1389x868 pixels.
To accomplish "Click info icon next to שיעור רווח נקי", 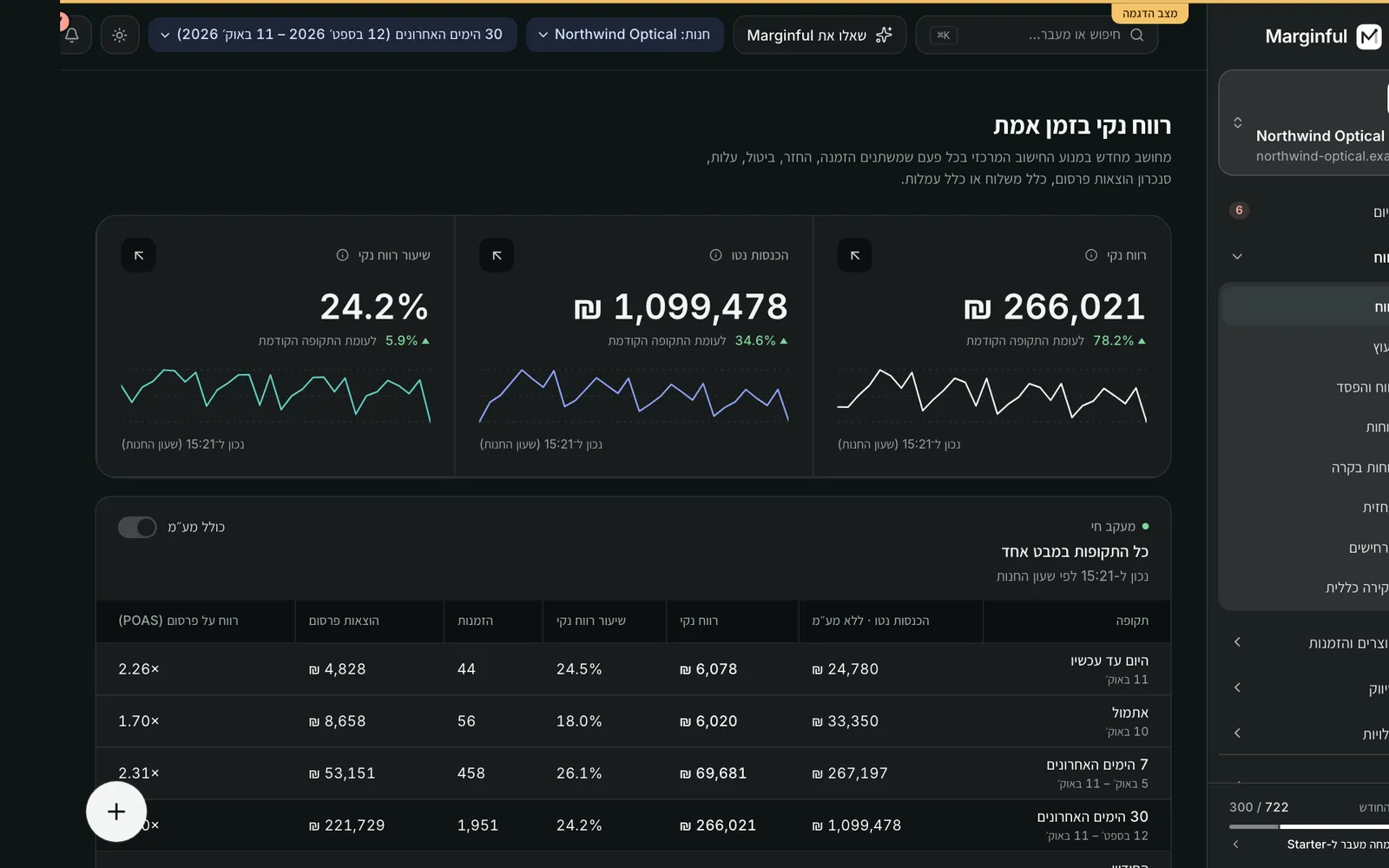I will 342,255.
